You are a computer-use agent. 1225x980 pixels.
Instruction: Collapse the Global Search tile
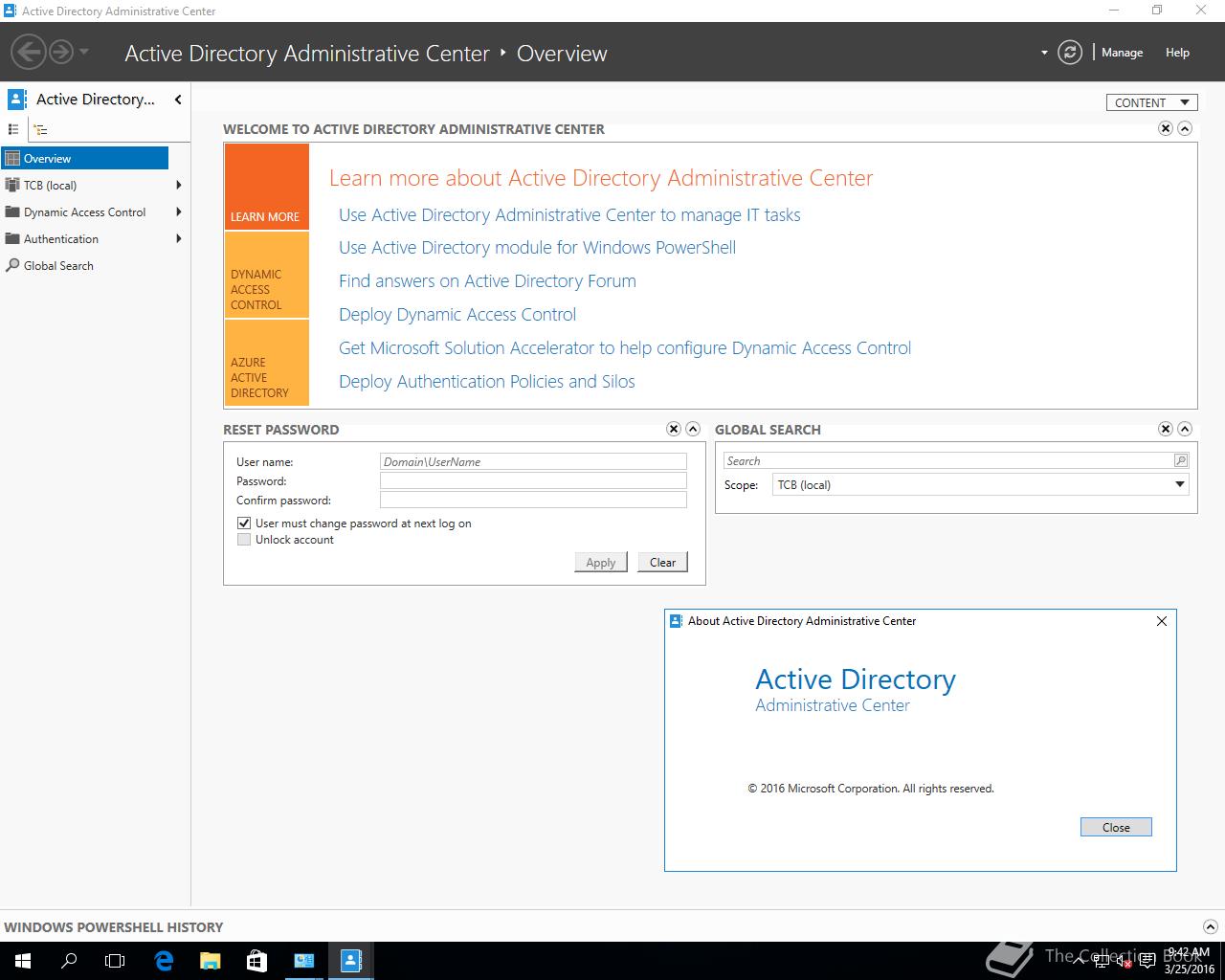1185,429
